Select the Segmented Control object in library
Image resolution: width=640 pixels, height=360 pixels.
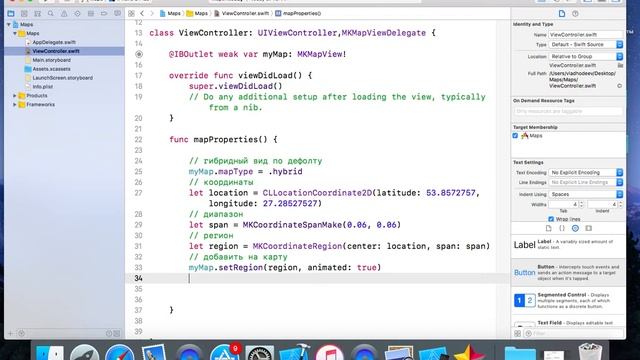pos(568,300)
